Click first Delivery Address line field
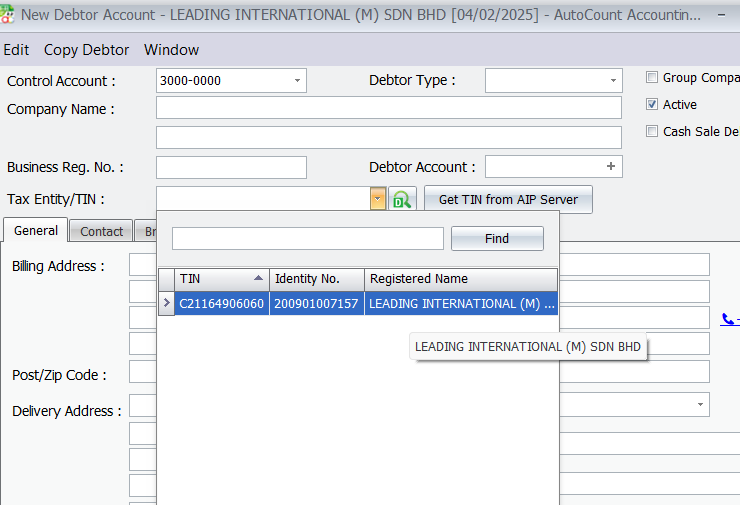740x505 pixels. click(x=143, y=405)
